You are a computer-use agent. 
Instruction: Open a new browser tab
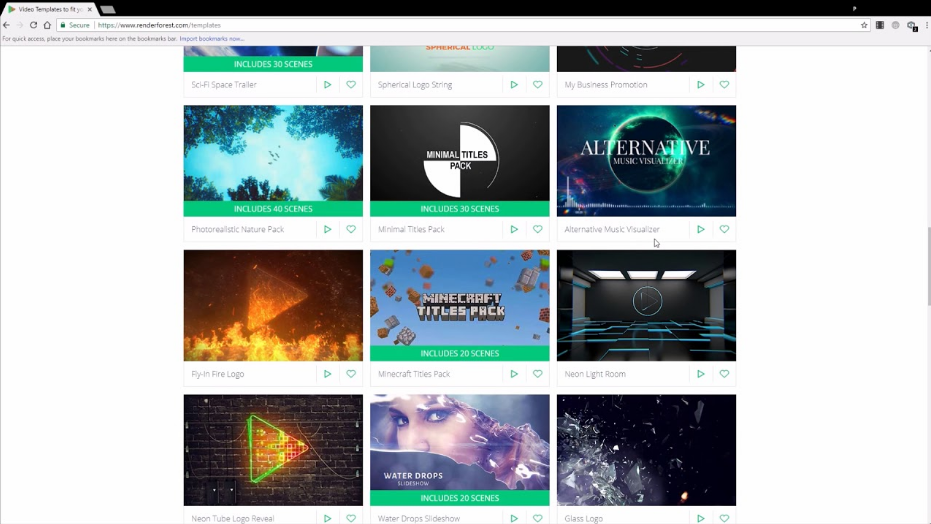(108, 9)
